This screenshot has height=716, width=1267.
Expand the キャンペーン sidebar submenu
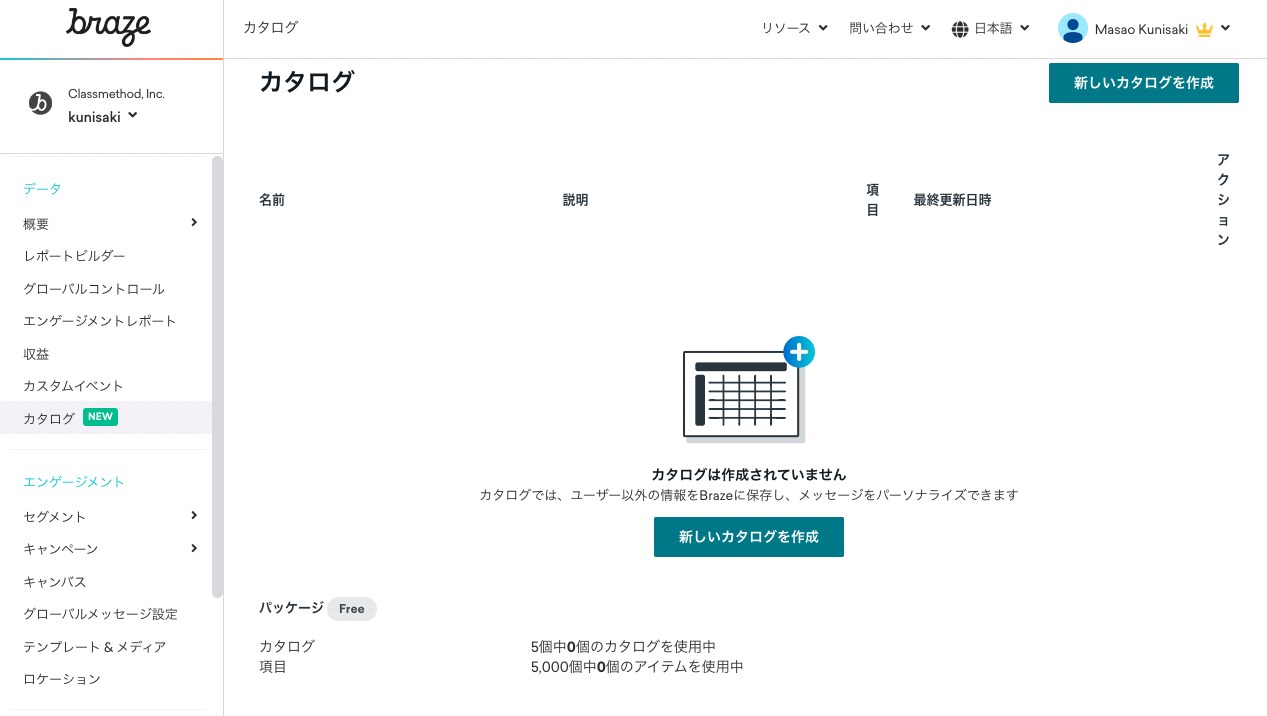tap(194, 548)
